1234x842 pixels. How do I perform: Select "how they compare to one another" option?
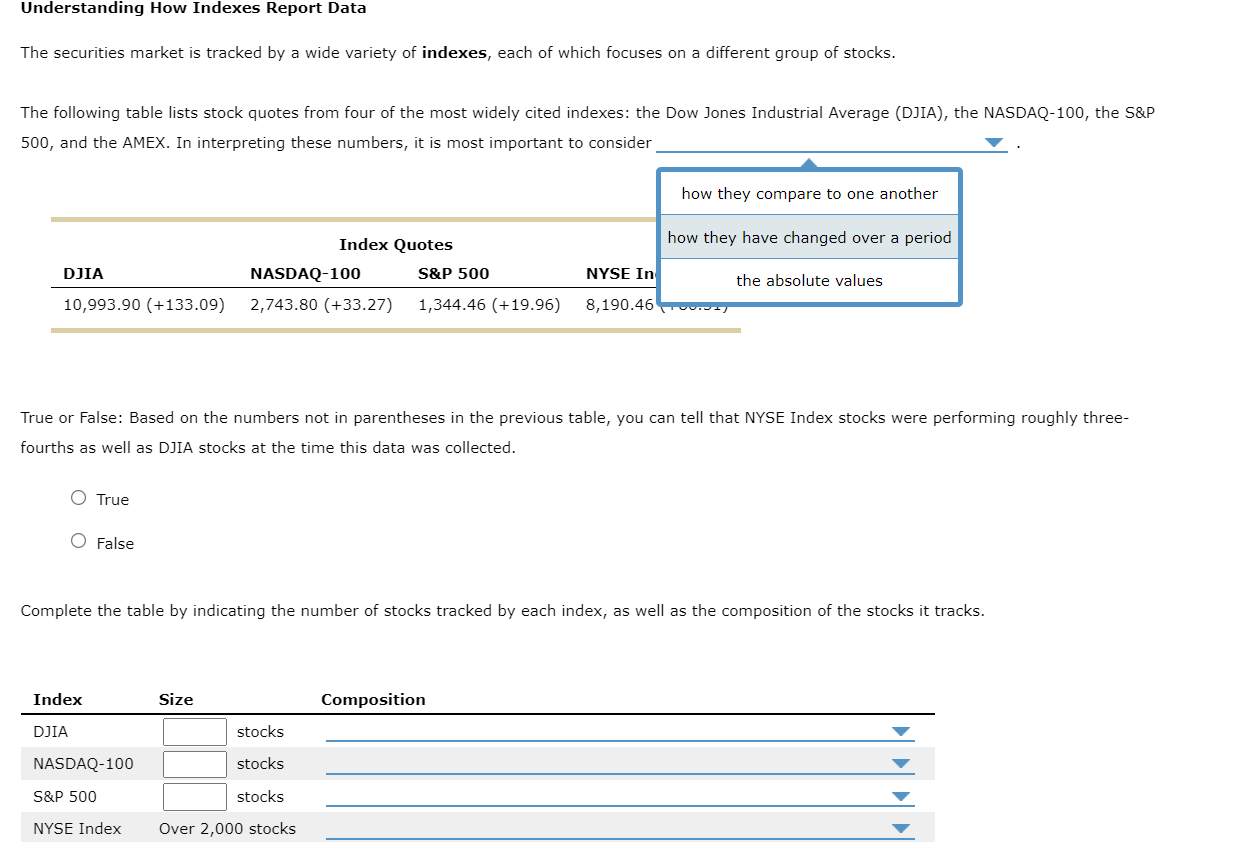pyautogui.click(x=808, y=193)
